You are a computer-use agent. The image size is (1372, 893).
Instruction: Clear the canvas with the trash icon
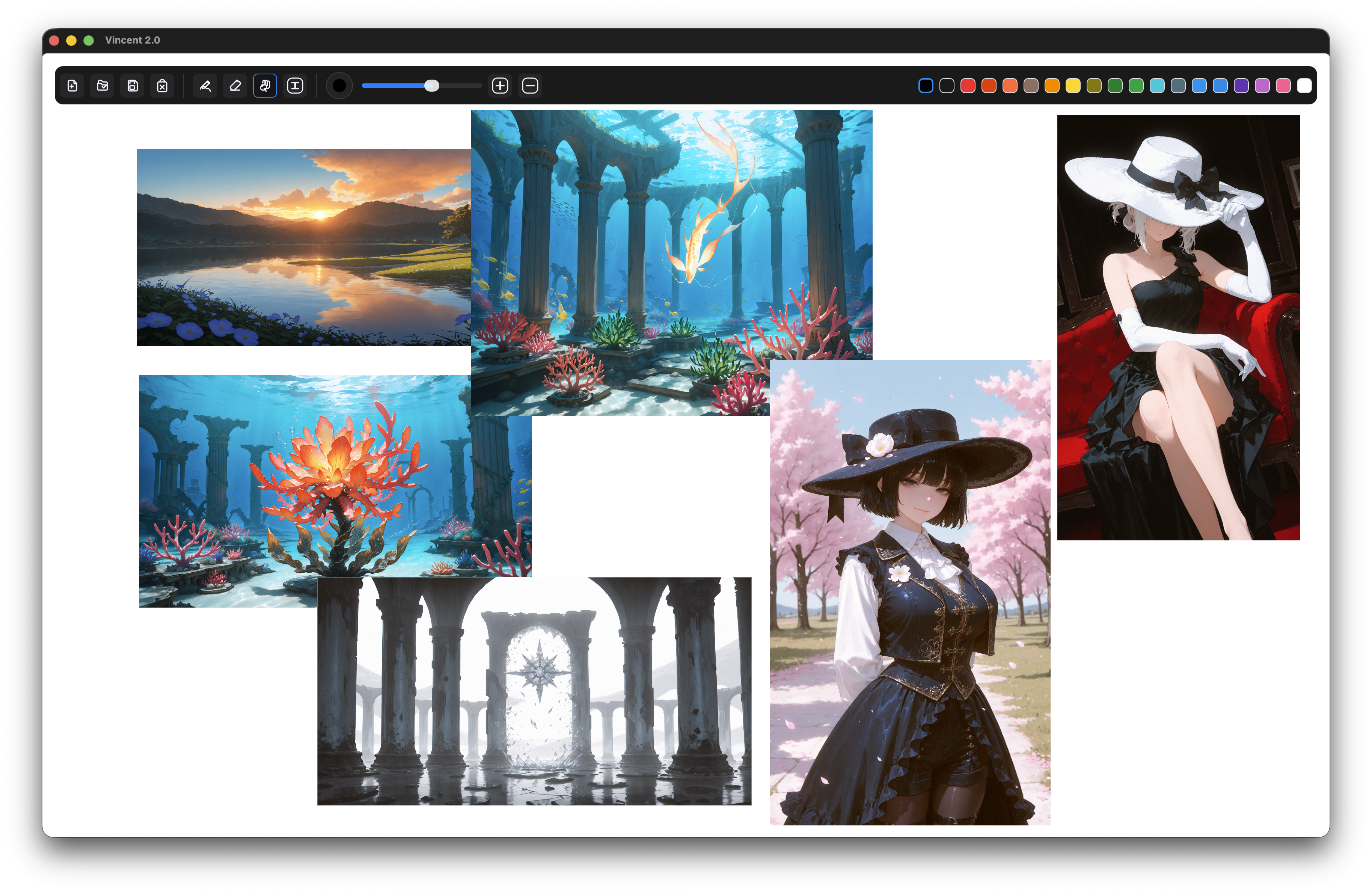pos(163,86)
